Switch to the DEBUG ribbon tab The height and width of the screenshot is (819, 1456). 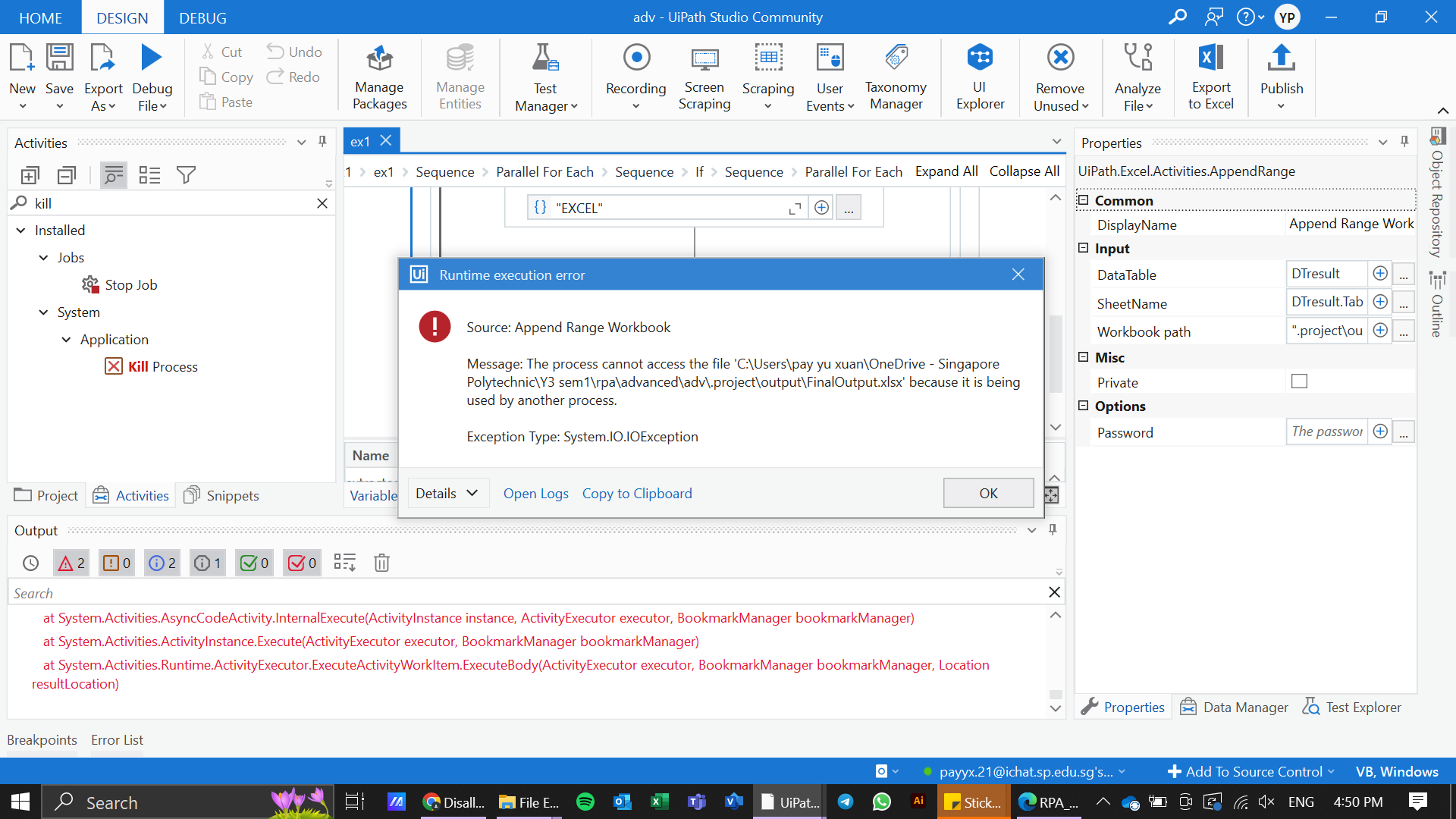(x=202, y=17)
